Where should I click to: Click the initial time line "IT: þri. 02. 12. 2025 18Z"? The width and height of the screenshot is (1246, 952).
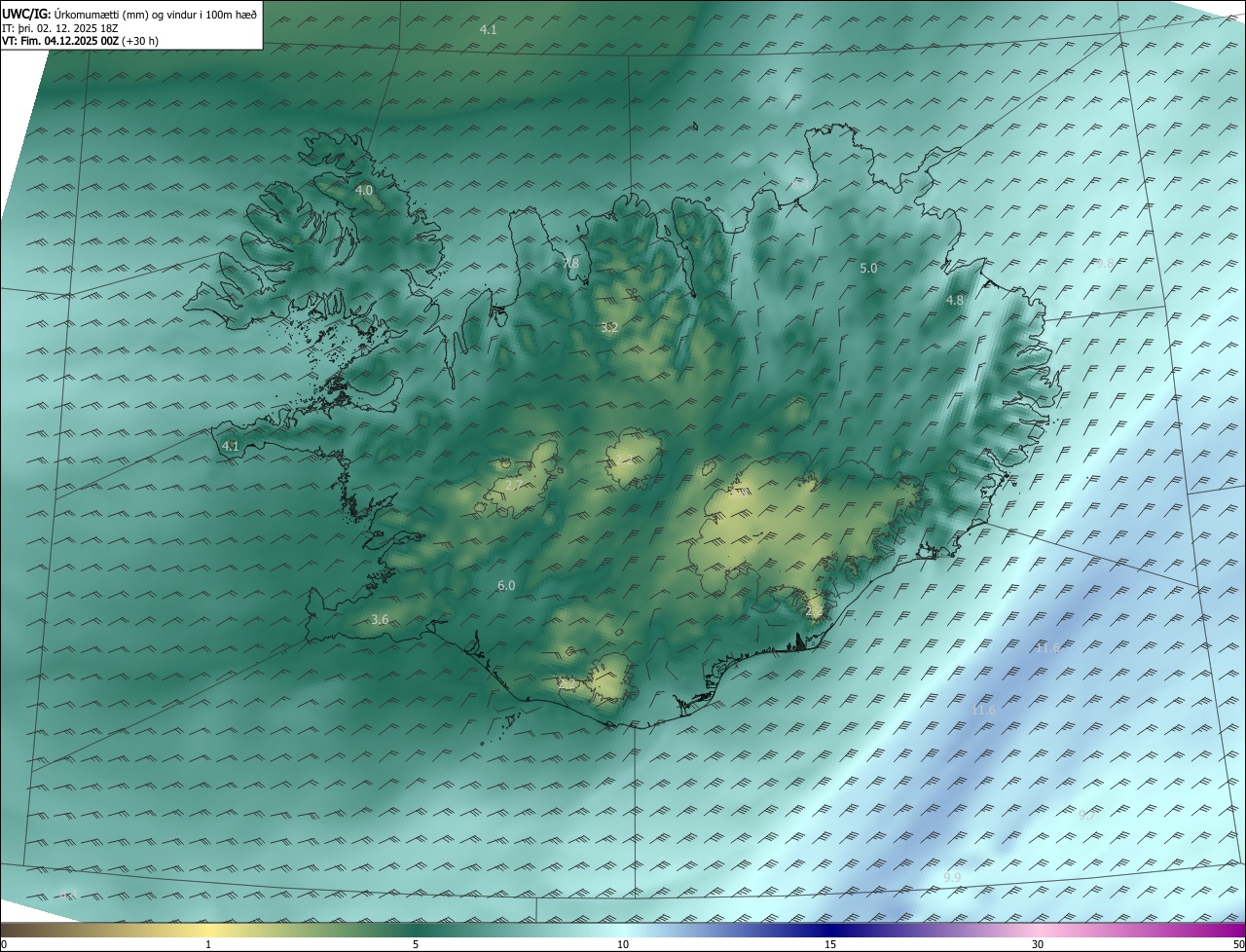pos(59,28)
